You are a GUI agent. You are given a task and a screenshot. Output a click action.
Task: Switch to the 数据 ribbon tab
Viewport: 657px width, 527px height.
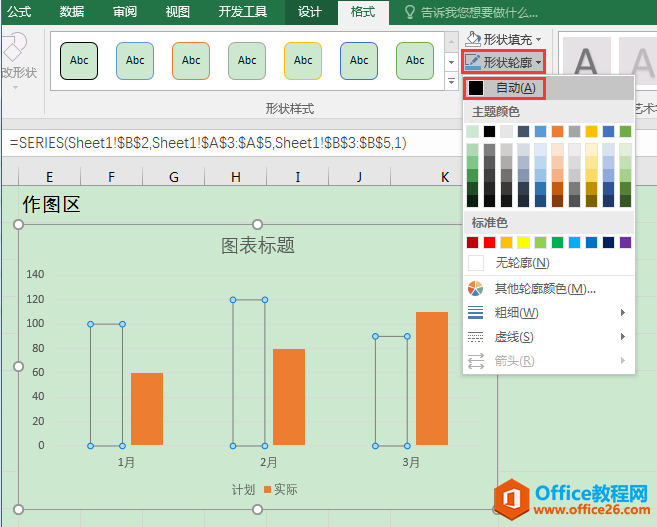pyautogui.click(x=72, y=12)
